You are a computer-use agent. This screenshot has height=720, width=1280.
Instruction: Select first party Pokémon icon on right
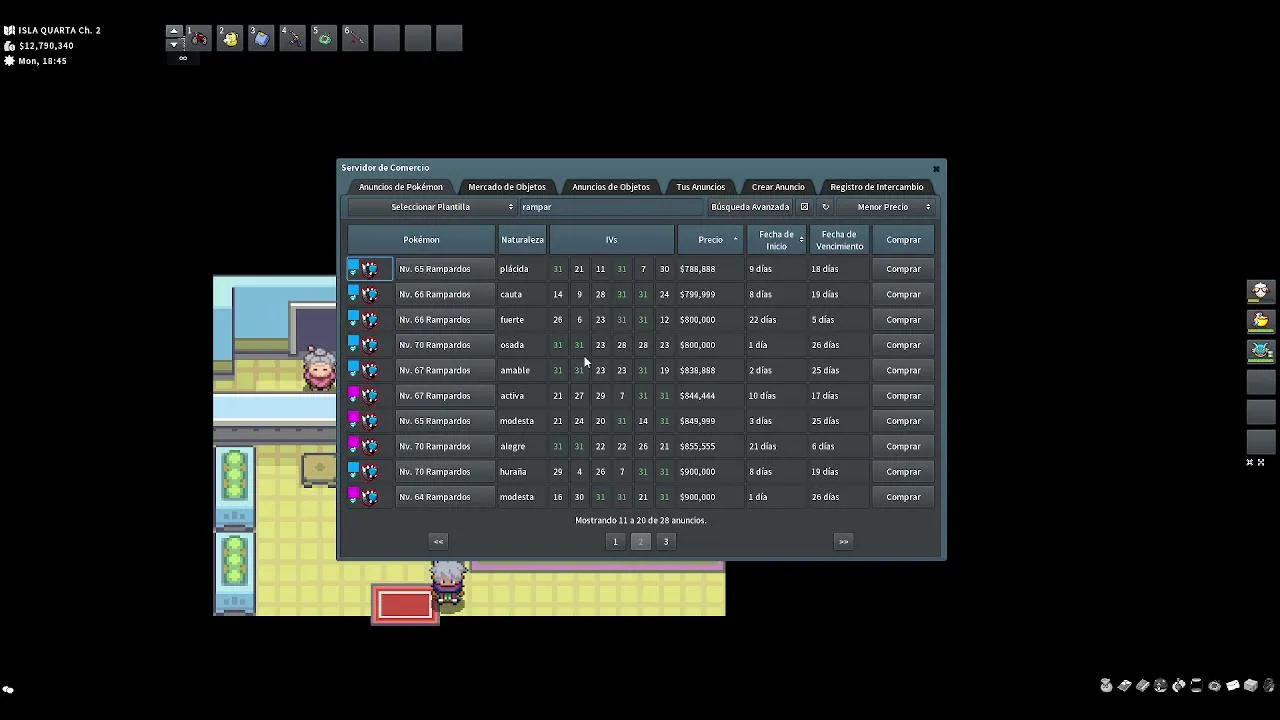click(1260, 291)
